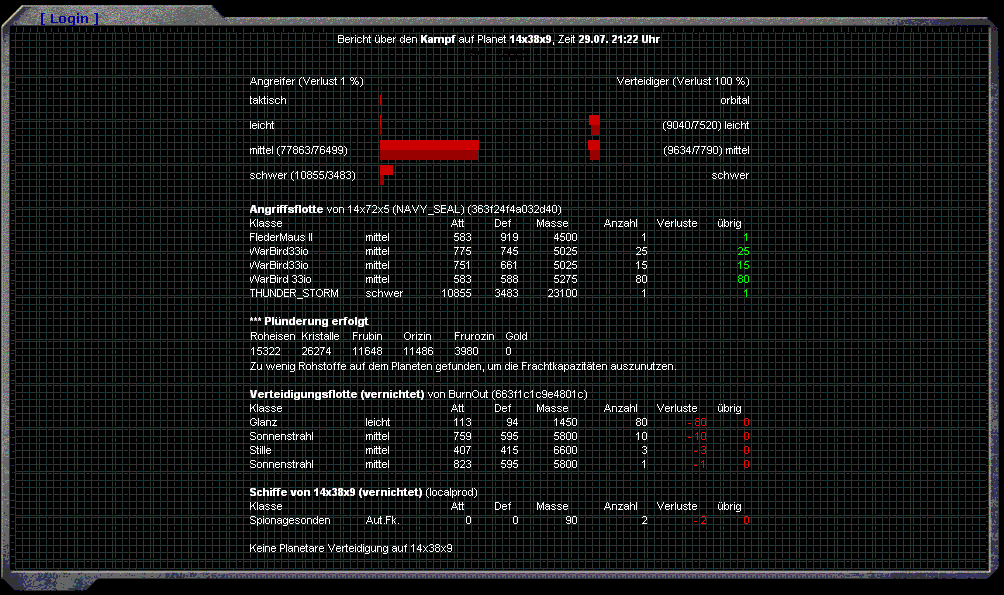Click the Kristalle amount 26274
This screenshot has width=1004, height=595.
(x=316, y=351)
